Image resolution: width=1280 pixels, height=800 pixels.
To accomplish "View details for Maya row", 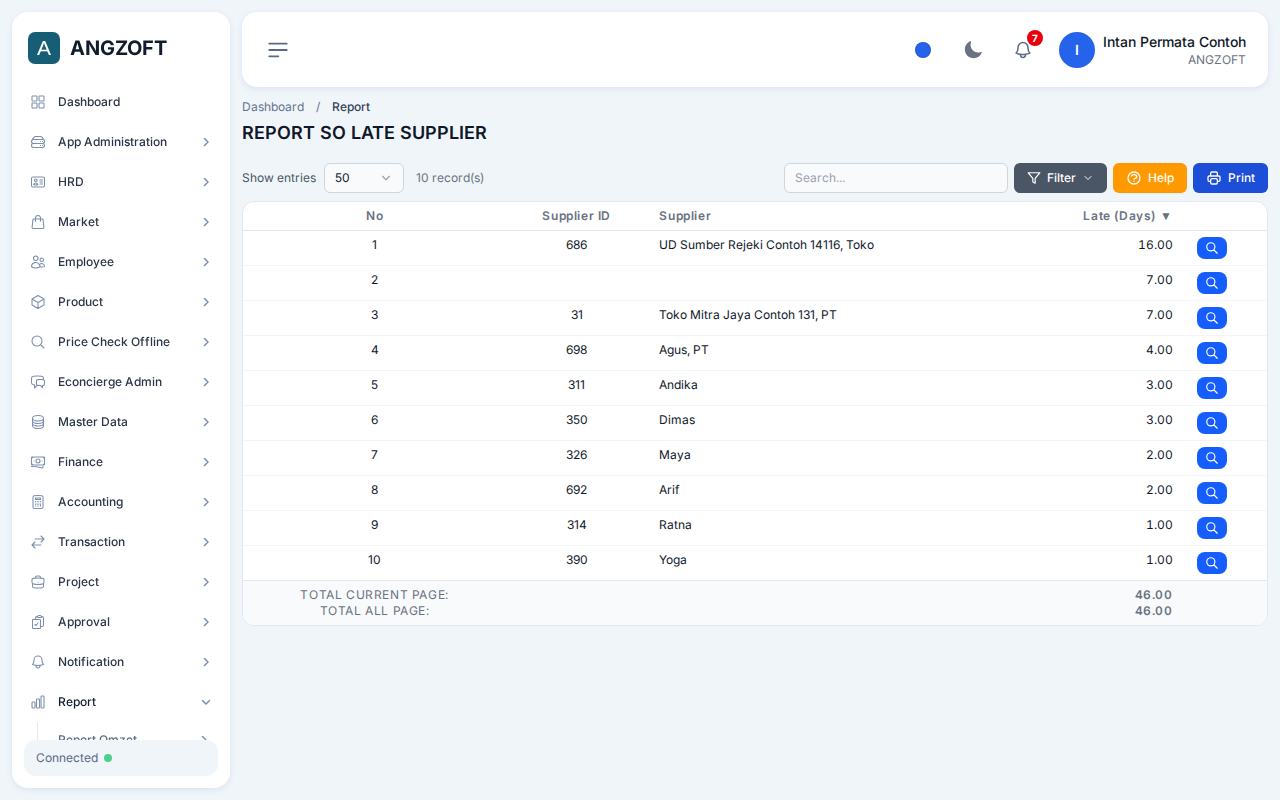I will (1212, 458).
